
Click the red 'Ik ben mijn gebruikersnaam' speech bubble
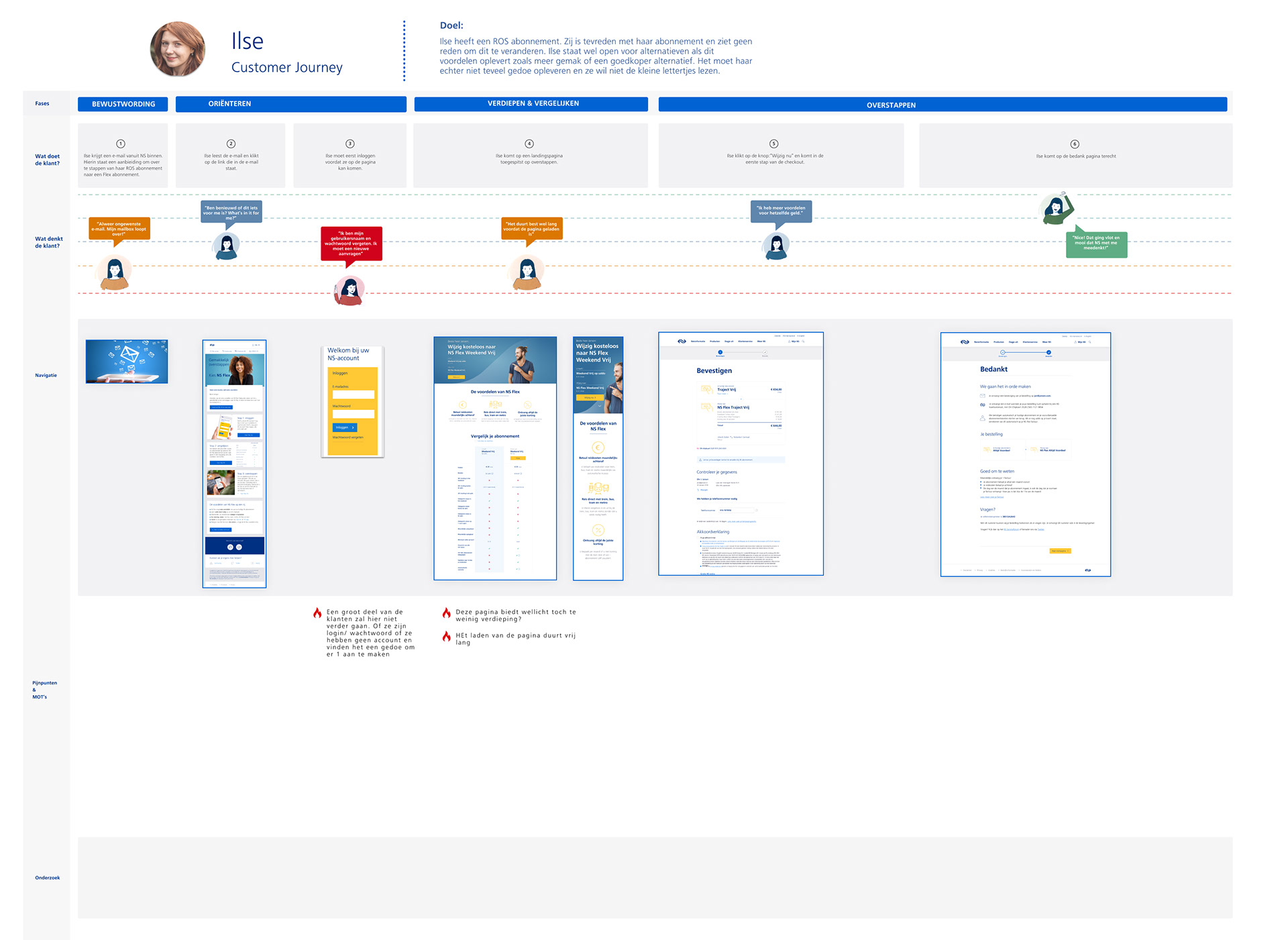[x=351, y=244]
